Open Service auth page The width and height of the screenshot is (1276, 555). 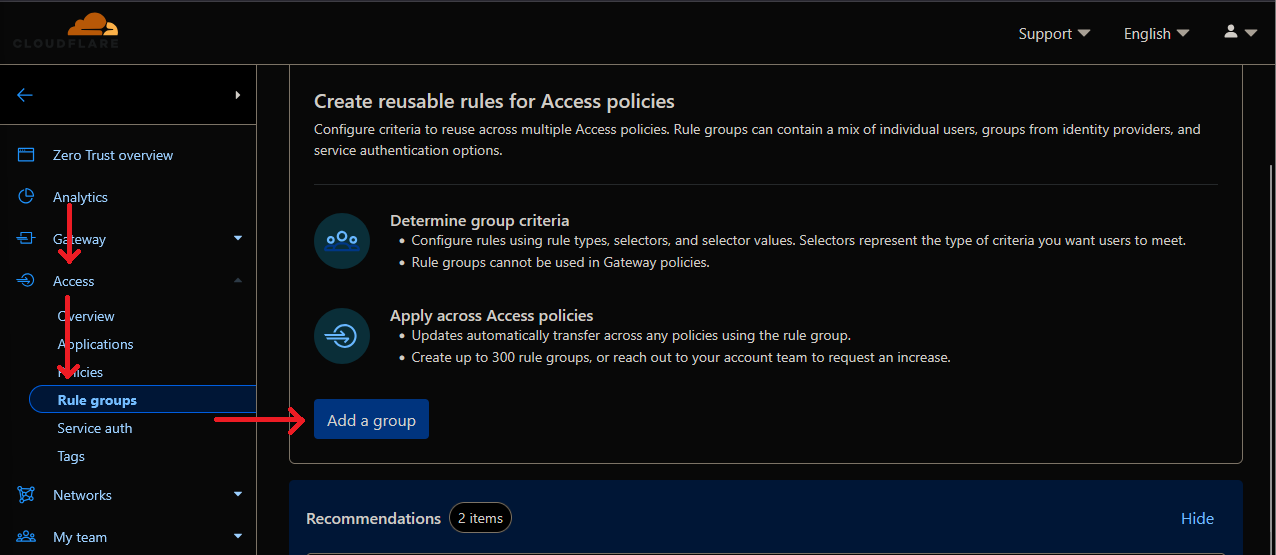pyautogui.click(x=95, y=428)
